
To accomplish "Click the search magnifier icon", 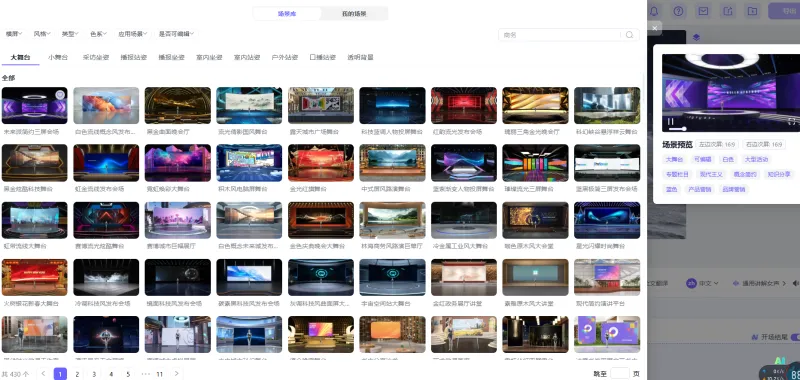I will [630, 35].
